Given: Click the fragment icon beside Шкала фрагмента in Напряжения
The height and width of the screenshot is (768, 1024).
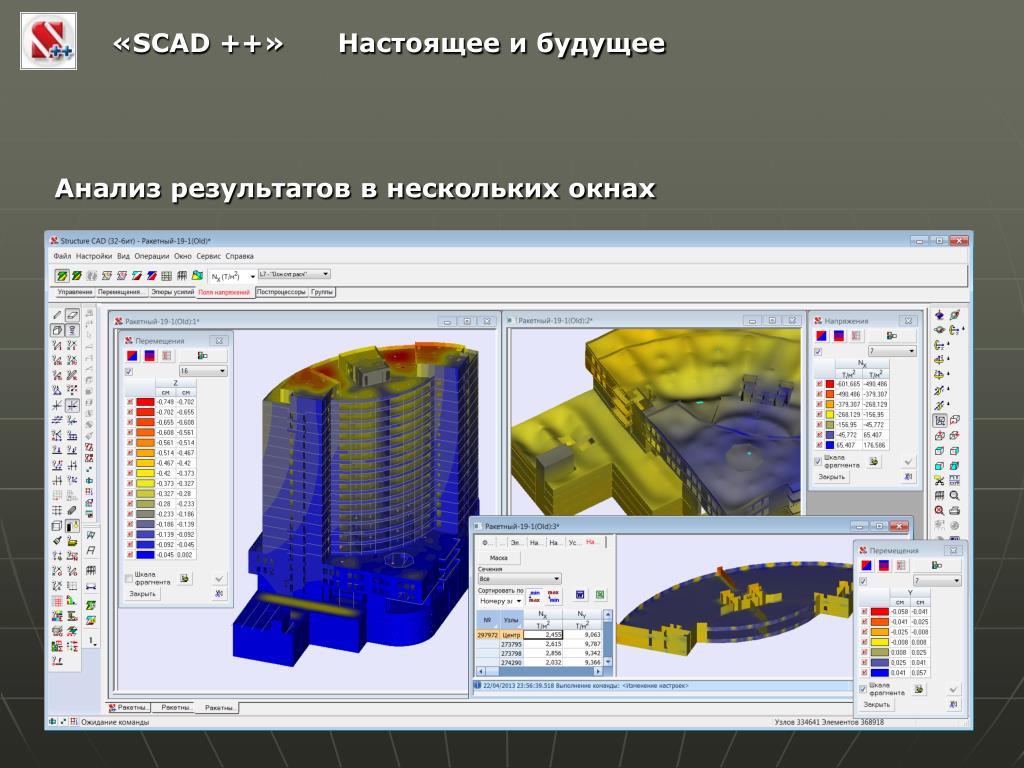Looking at the screenshot, I should coord(873,462).
